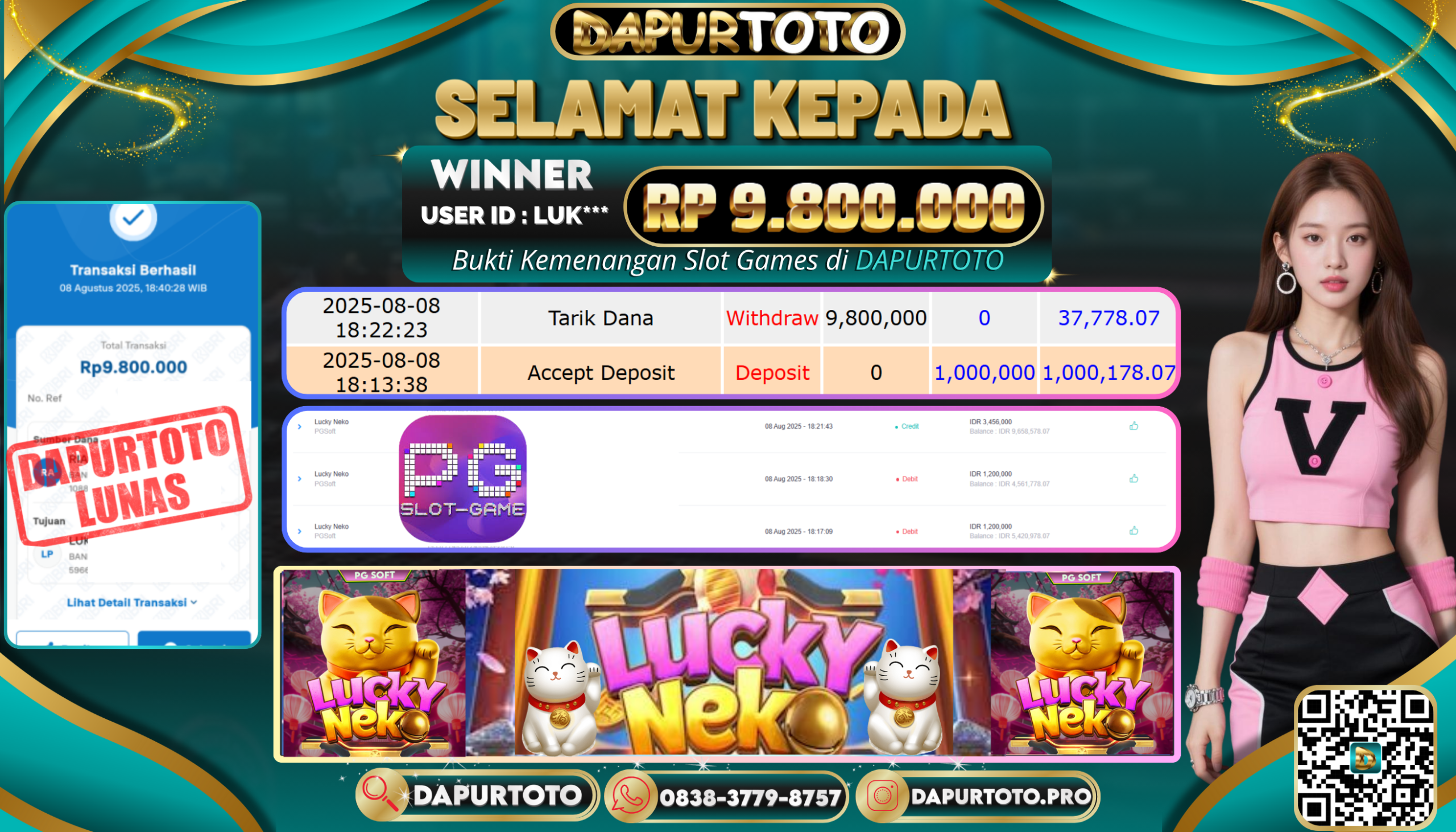Click thumbs-up icon on the Credit row
1456x832 pixels.
click(x=1134, y=426)
